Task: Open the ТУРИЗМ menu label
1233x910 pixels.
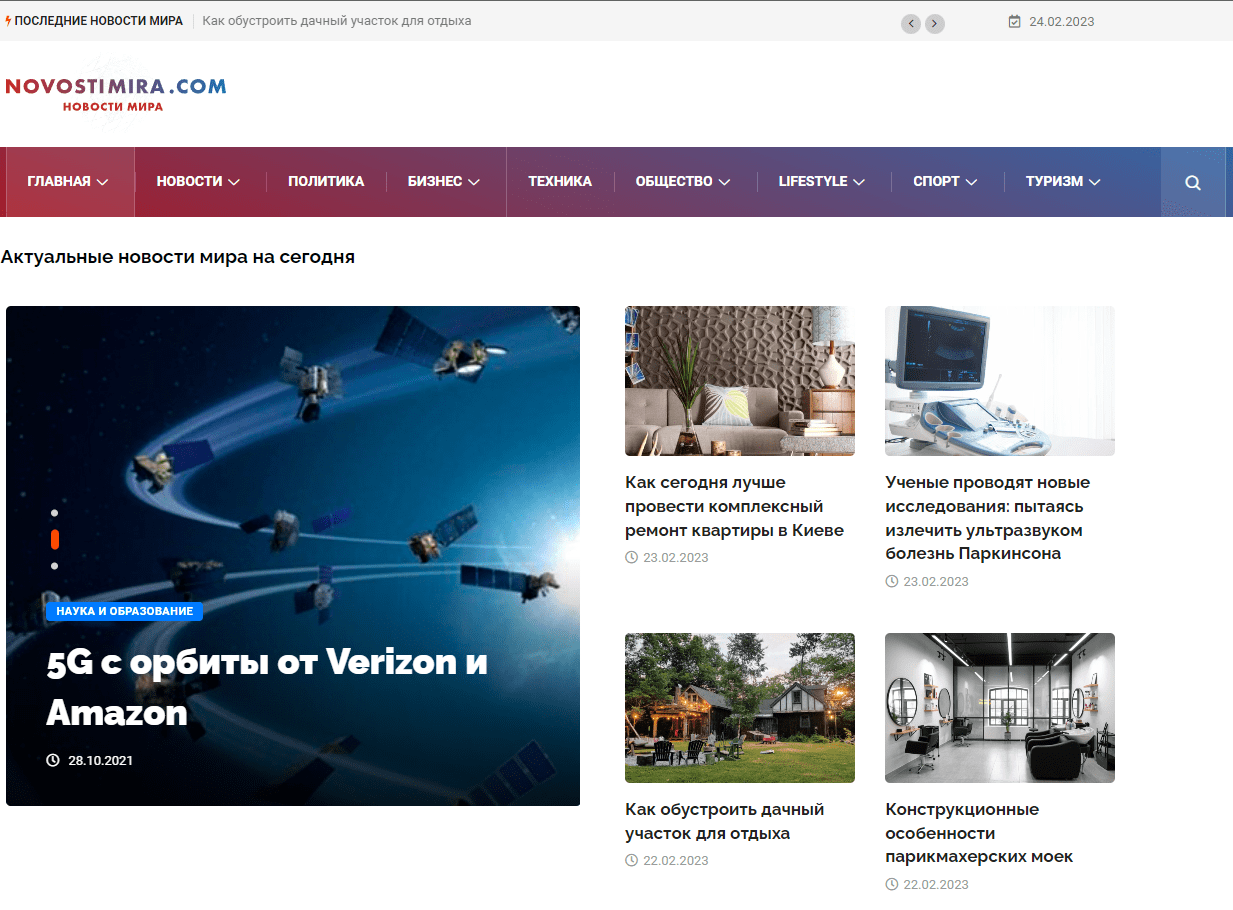Action: [1054, 181]
